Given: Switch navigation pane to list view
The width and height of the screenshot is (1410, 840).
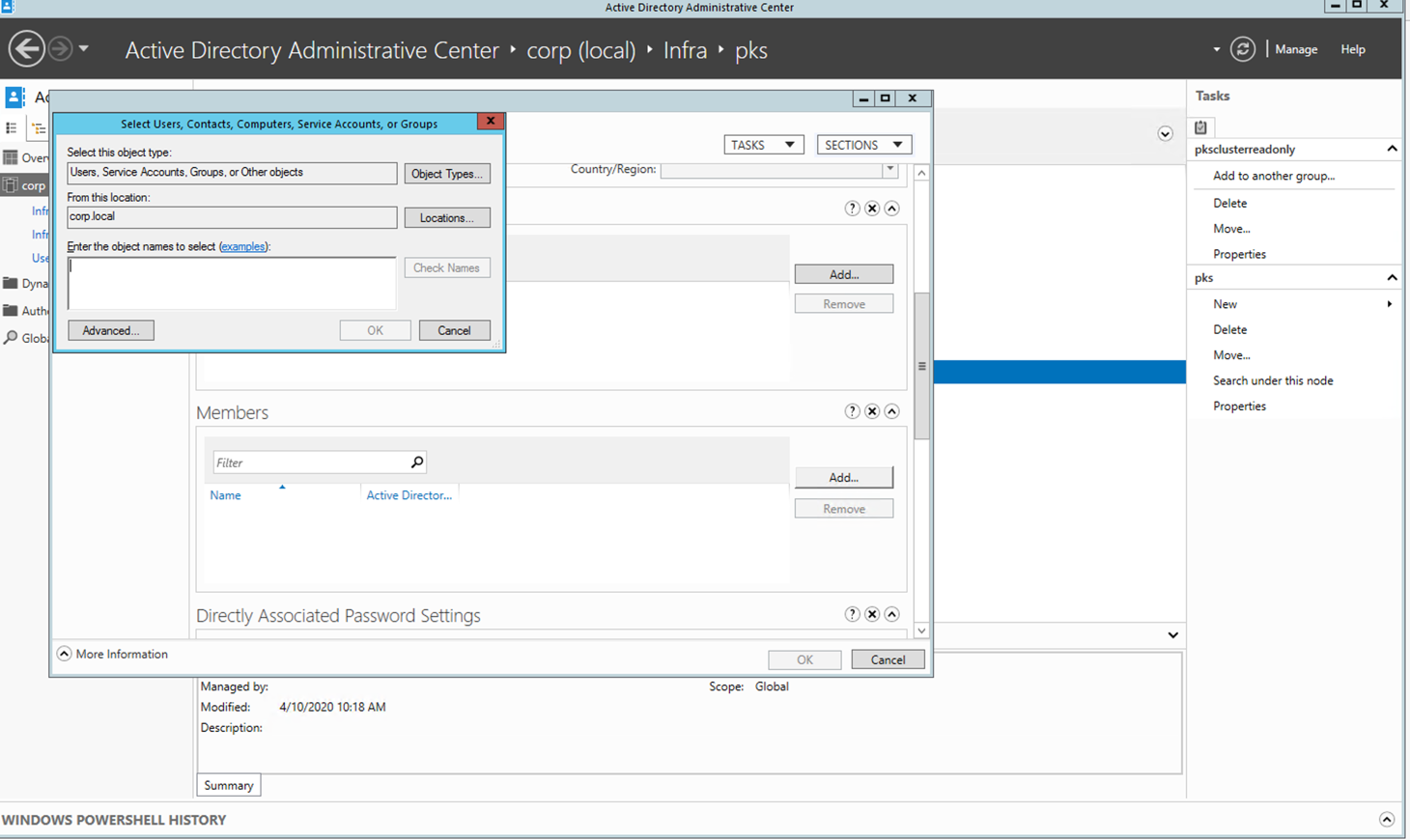Looking at the screenshot, I should [12, 127].
